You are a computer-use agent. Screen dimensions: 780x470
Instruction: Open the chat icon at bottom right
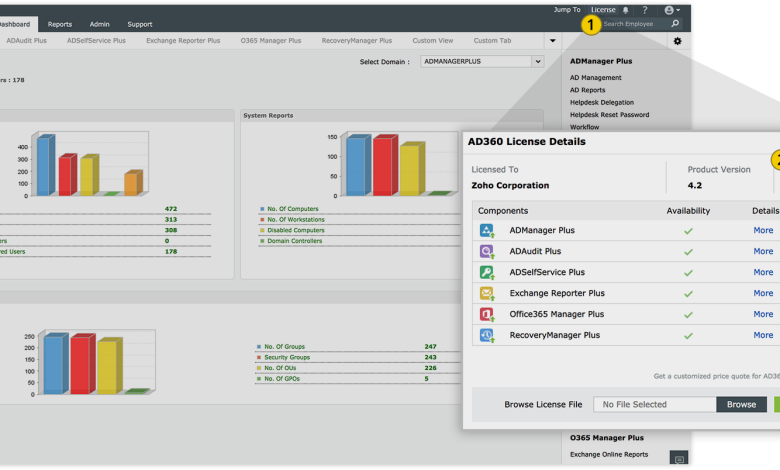(679, 458)
